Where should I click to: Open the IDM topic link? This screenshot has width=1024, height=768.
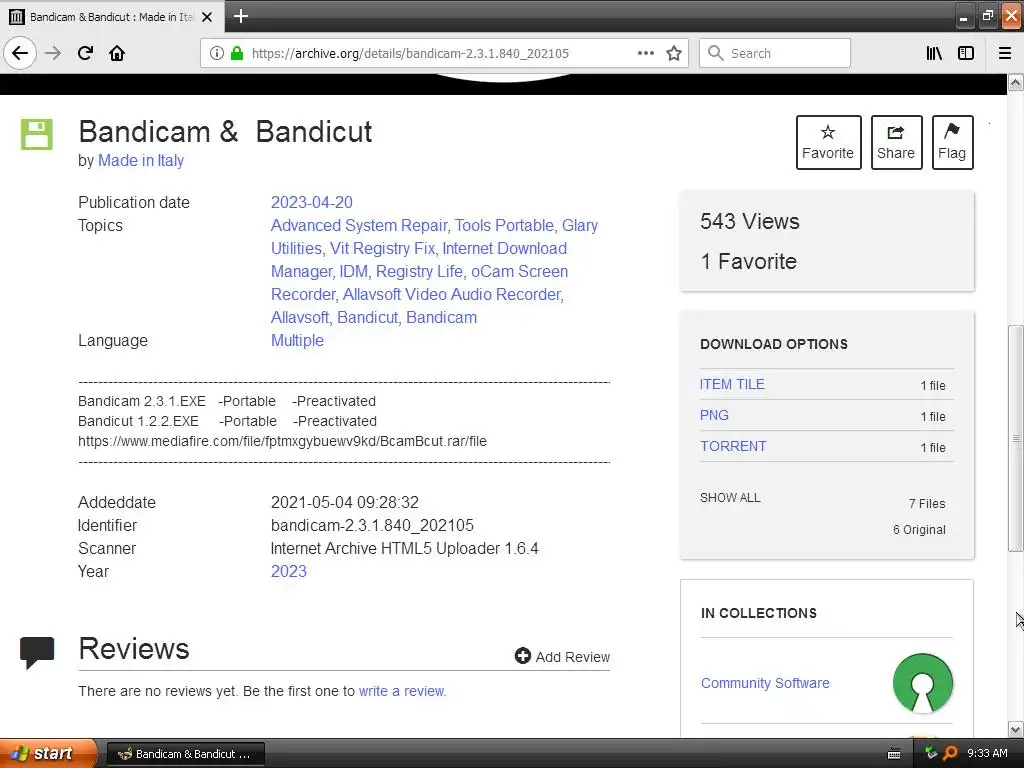point(353,271)
